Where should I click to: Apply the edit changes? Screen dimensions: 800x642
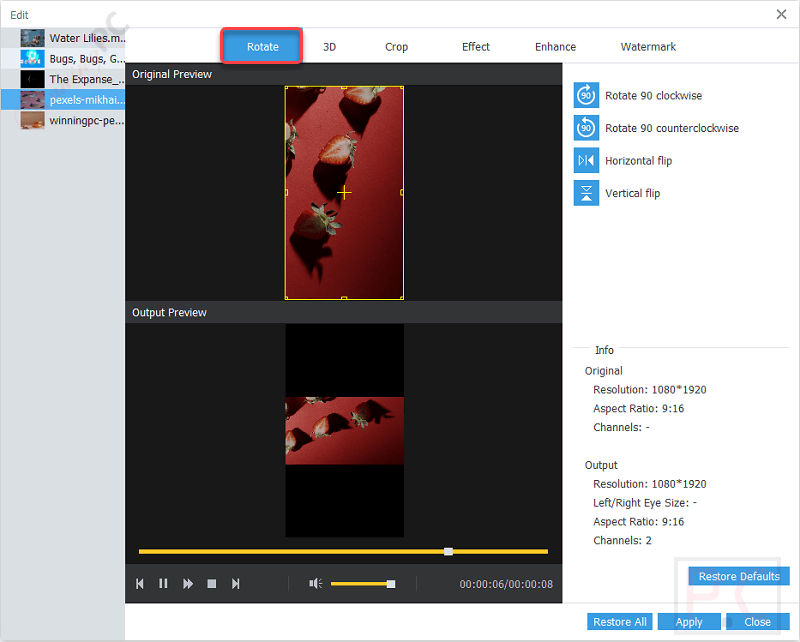[x=689, y=622]
